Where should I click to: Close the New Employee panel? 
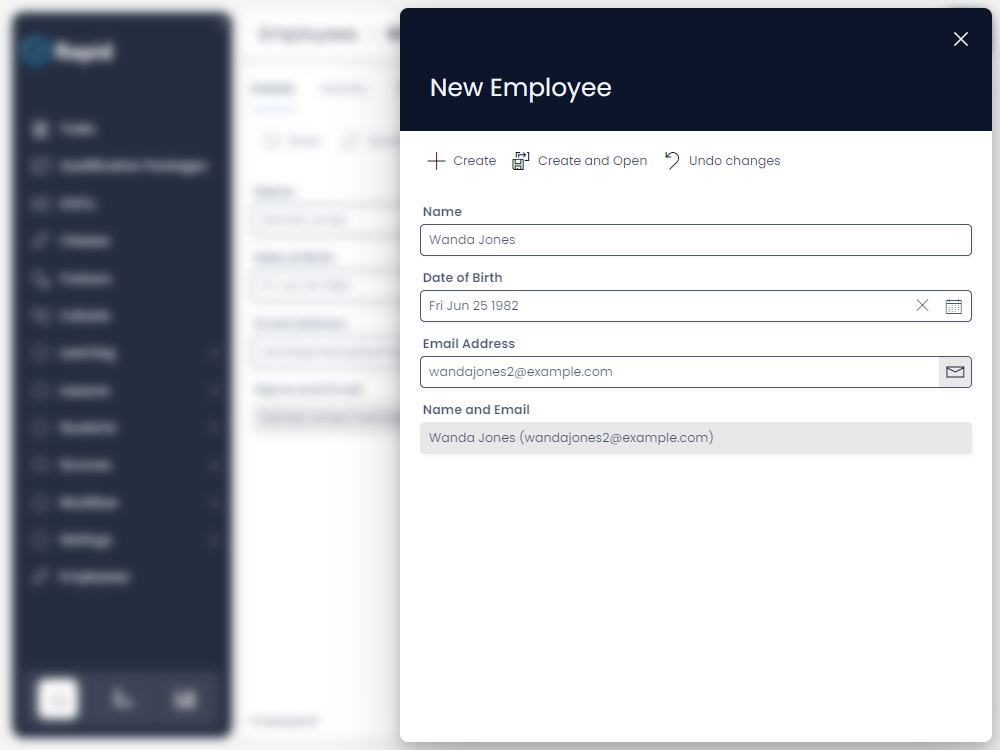960,40
